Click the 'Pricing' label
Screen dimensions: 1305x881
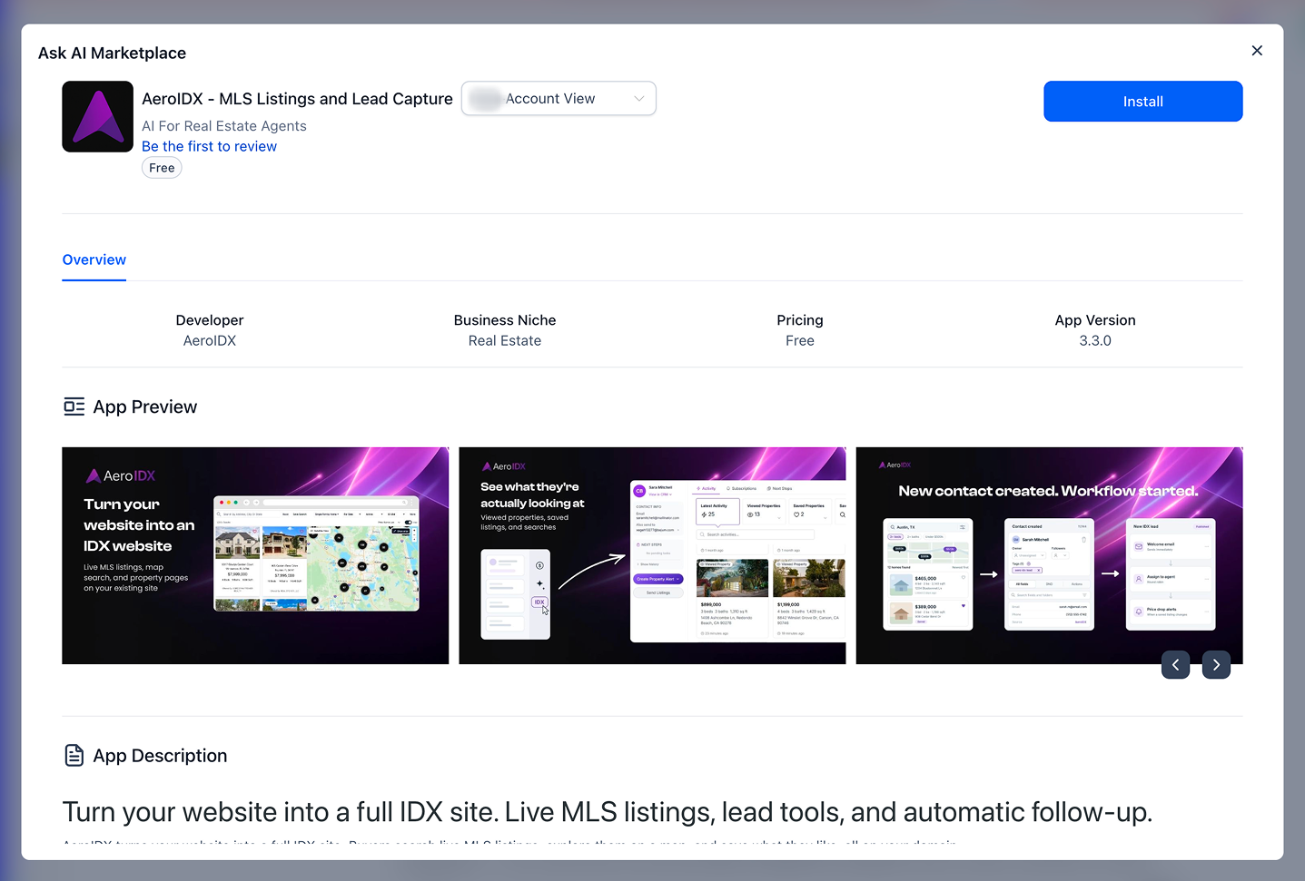(800, 320)
